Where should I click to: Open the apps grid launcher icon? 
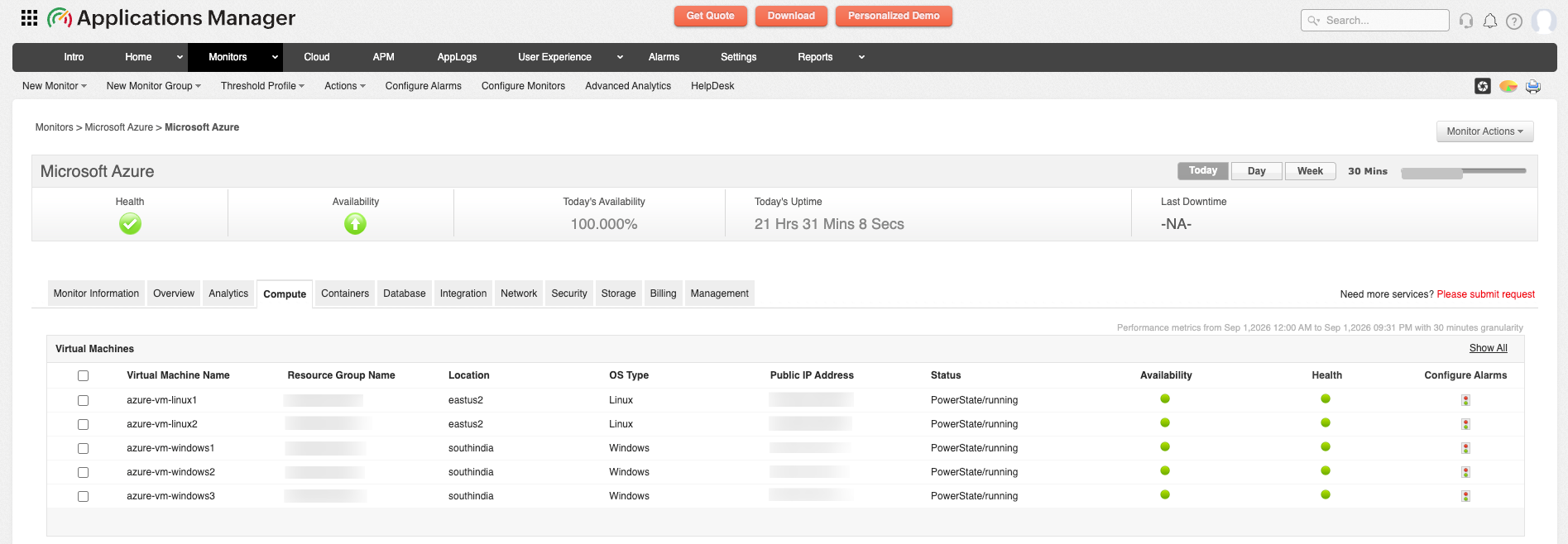[x=29, y=17]
